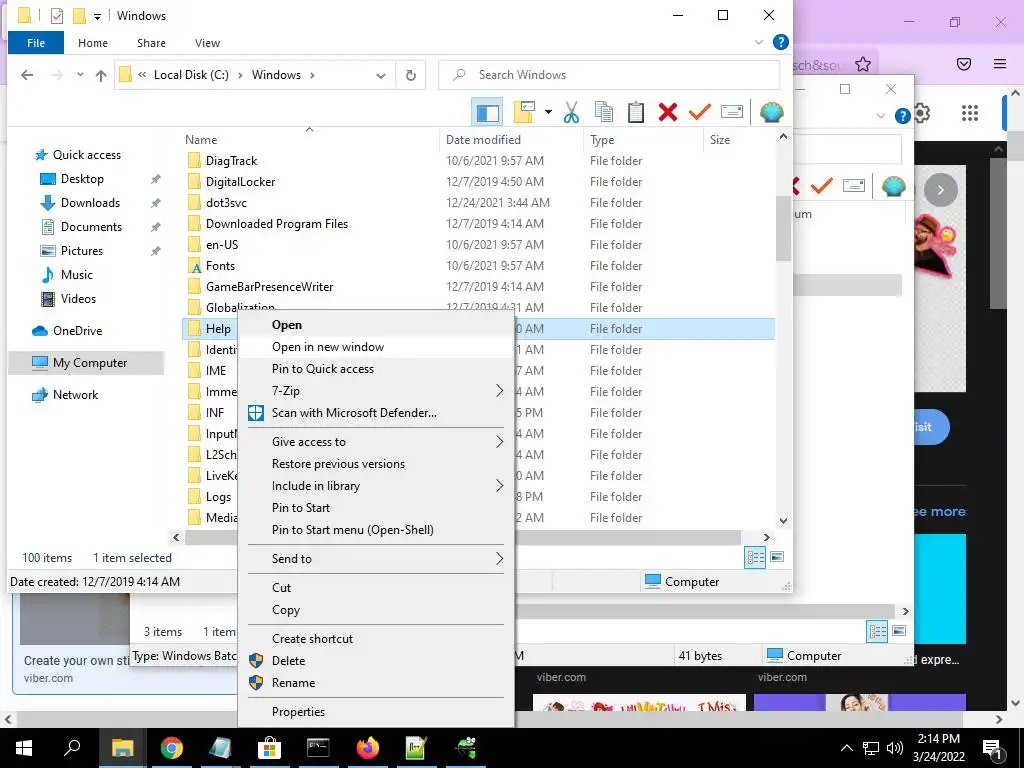
Task: Switch to large thumbnails view in Windows window
Action: point(777,557)
